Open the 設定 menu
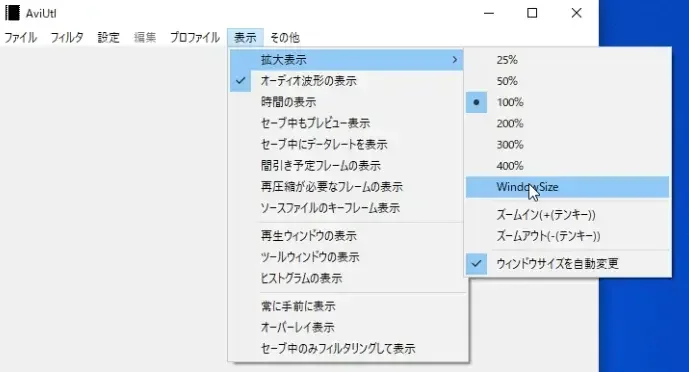This screenshot has height=372, width=689. pos(109,38)
